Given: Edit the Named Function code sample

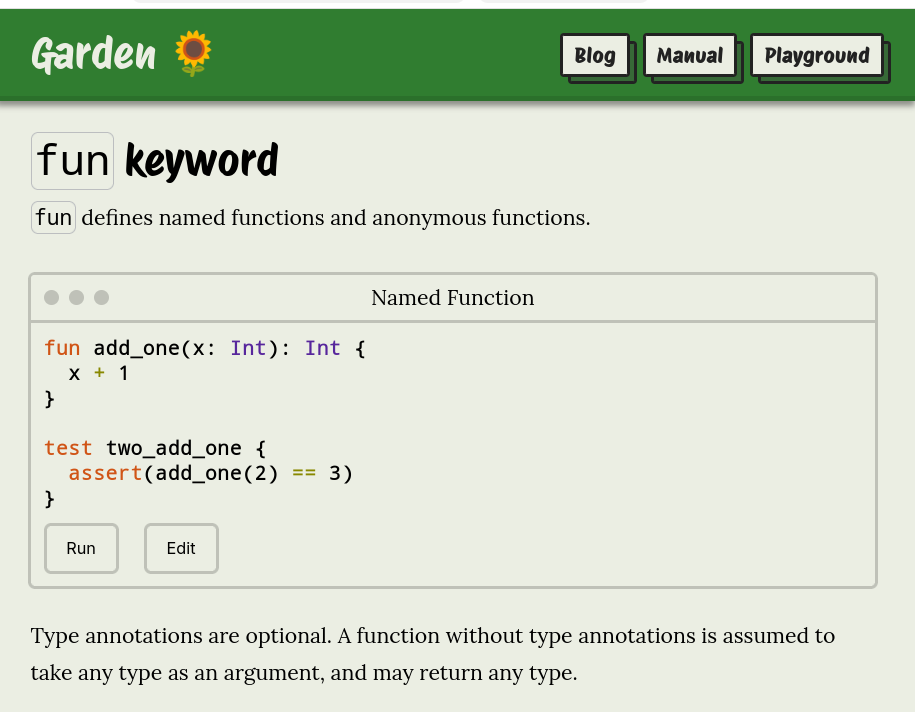Looking at the screenshot, I should pyautogui.click(x=181, y=548).
